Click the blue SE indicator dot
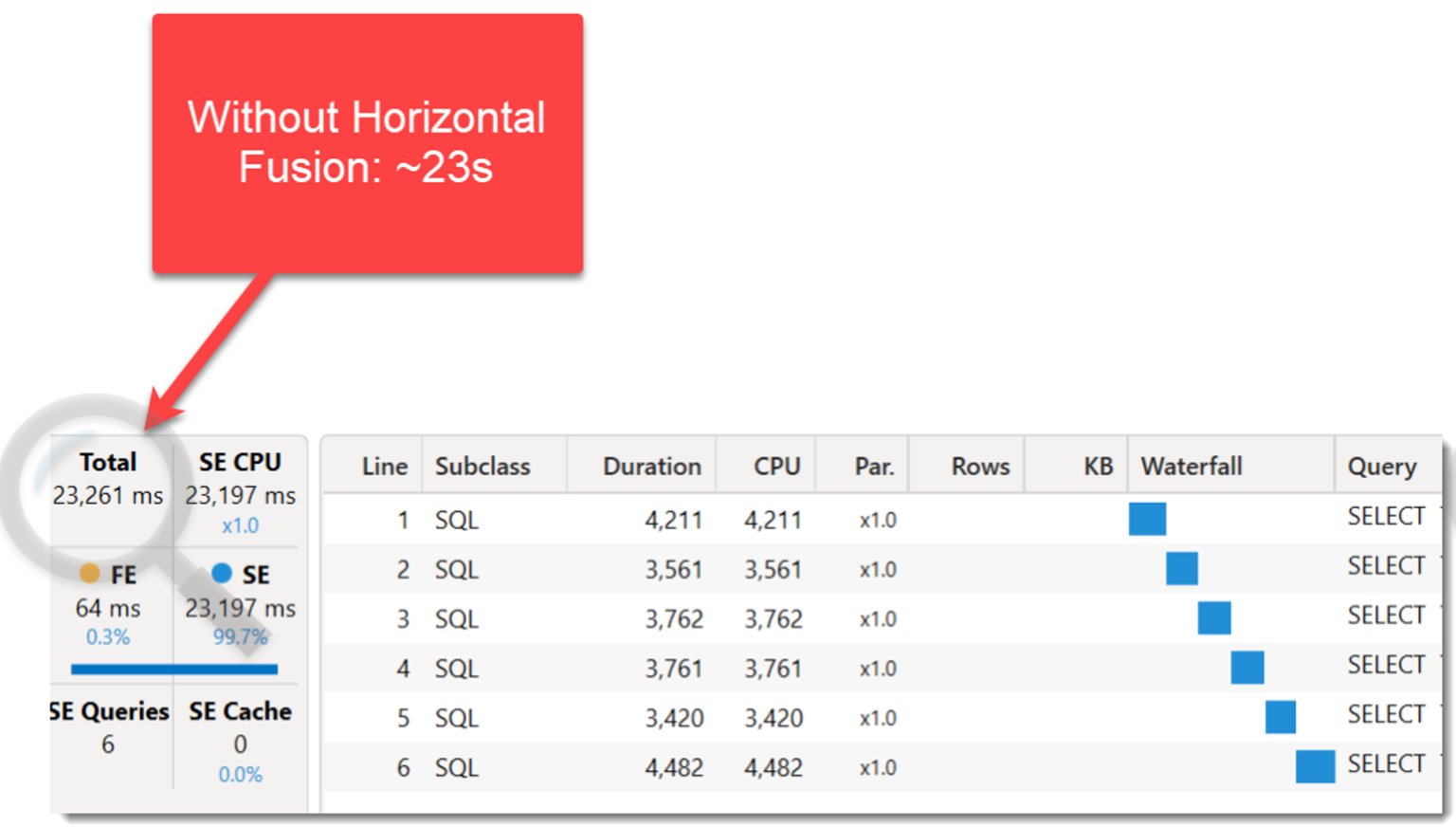The width and height of the screenshot is (1456, 827). tap(221, 574)
